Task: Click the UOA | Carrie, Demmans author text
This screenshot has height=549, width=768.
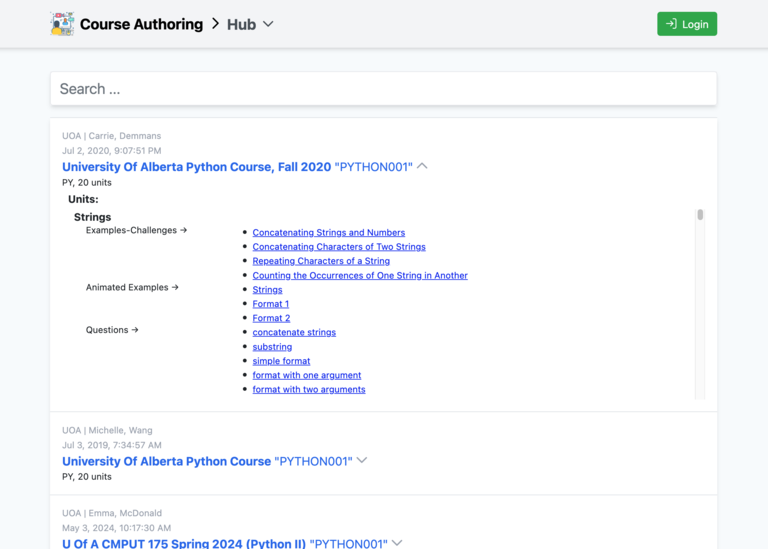Action: 111,136
